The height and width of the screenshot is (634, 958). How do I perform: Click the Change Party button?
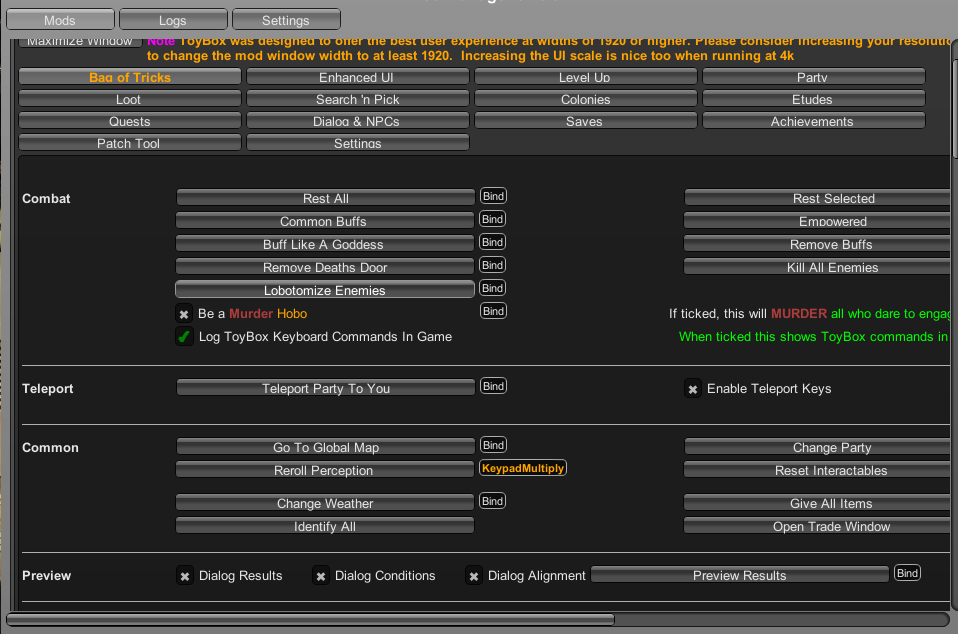(x=819, y=447)
